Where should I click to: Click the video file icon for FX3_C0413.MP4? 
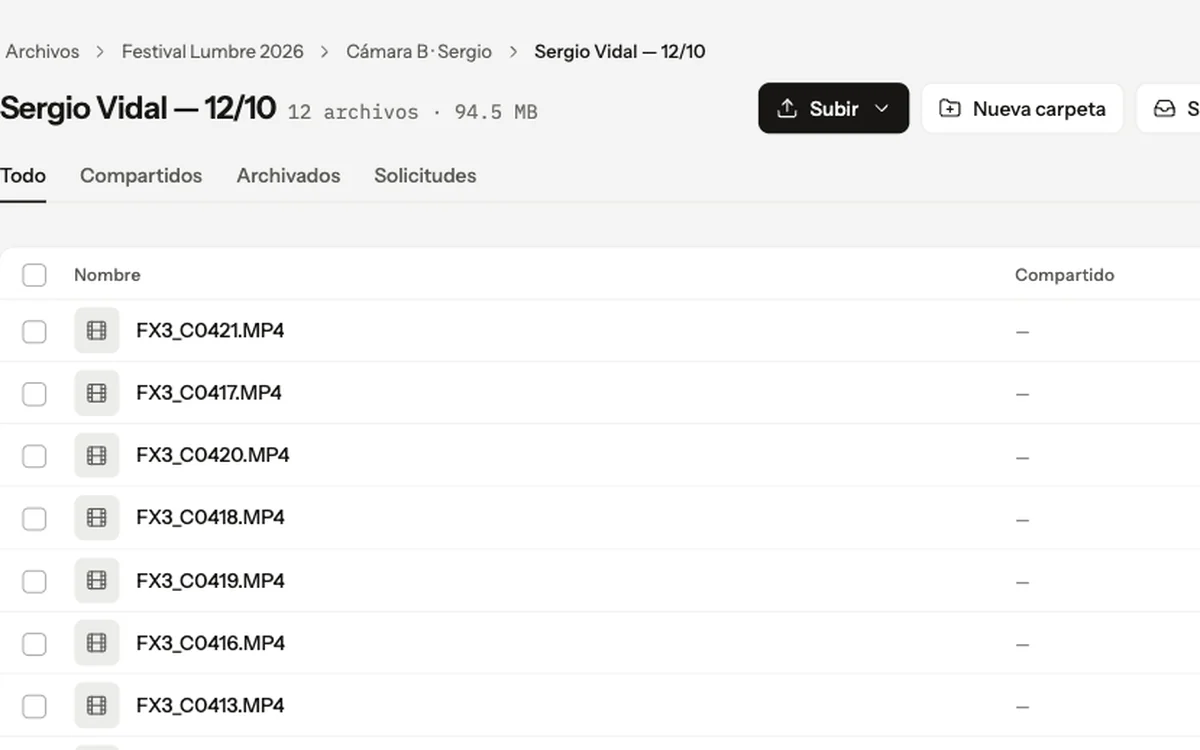coord(97,706)
